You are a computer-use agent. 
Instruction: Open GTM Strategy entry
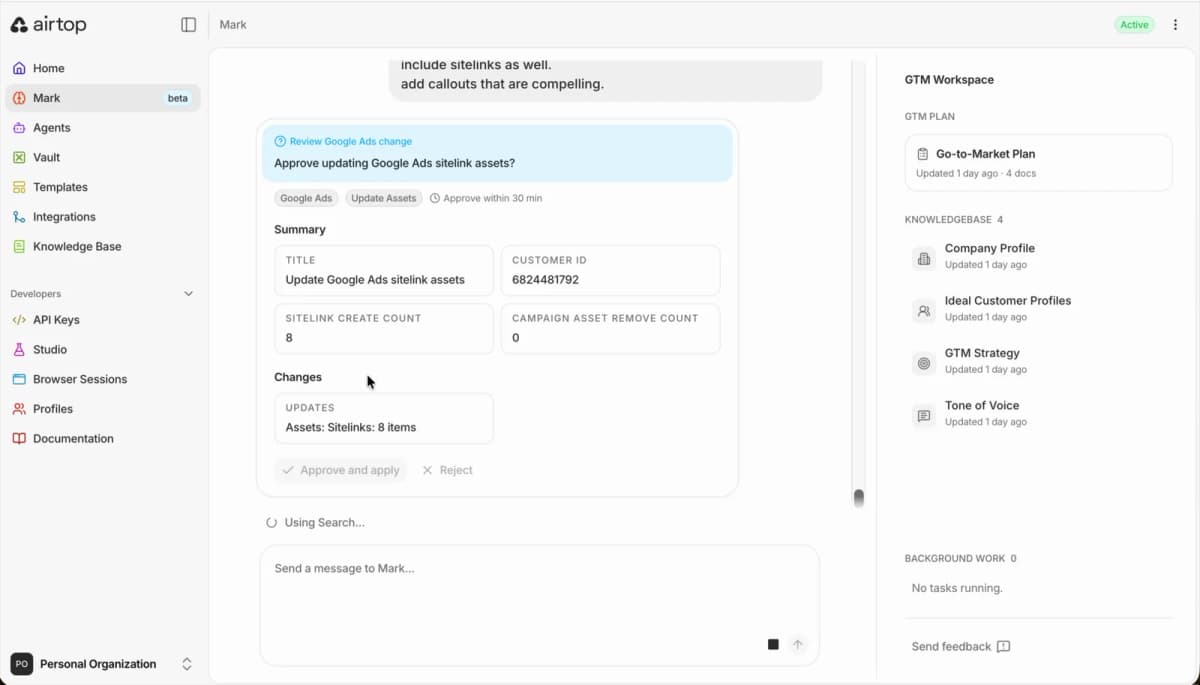1038,361
